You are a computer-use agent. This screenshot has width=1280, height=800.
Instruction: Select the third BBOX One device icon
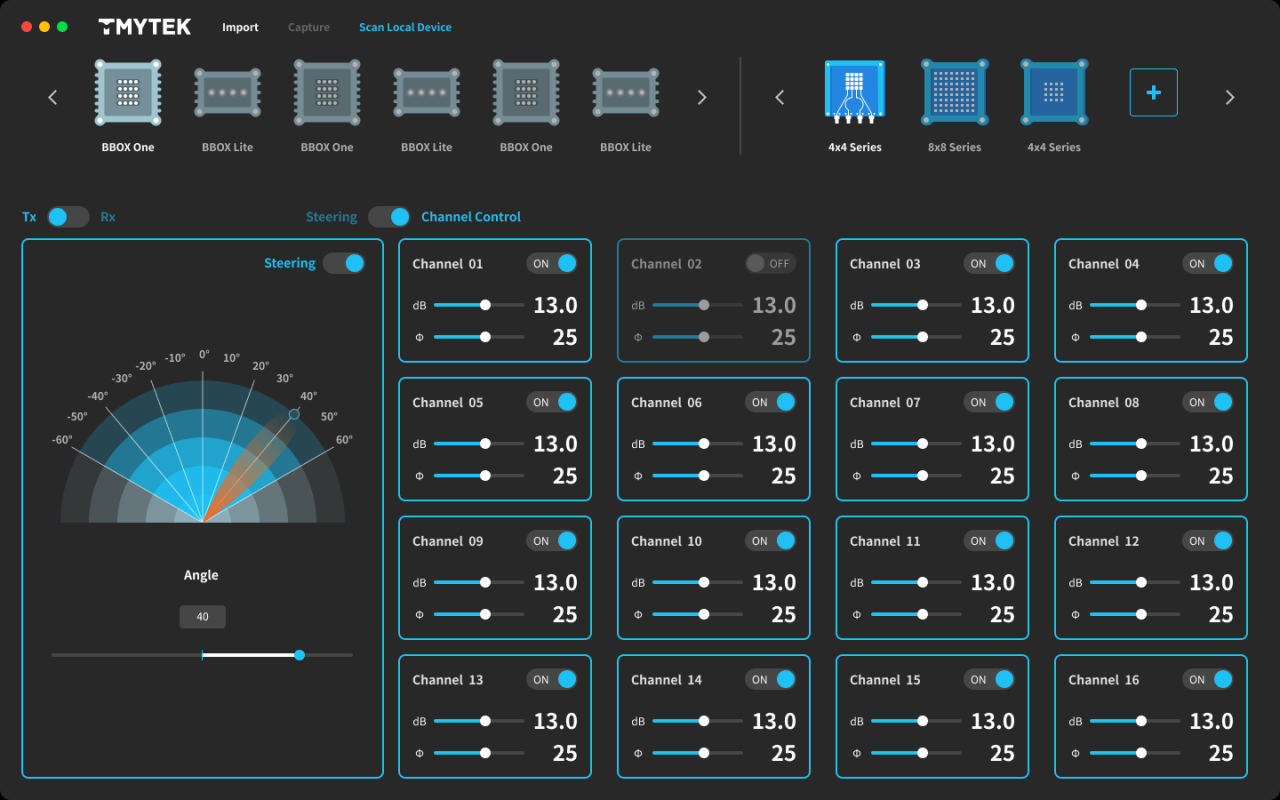point(526,92)
